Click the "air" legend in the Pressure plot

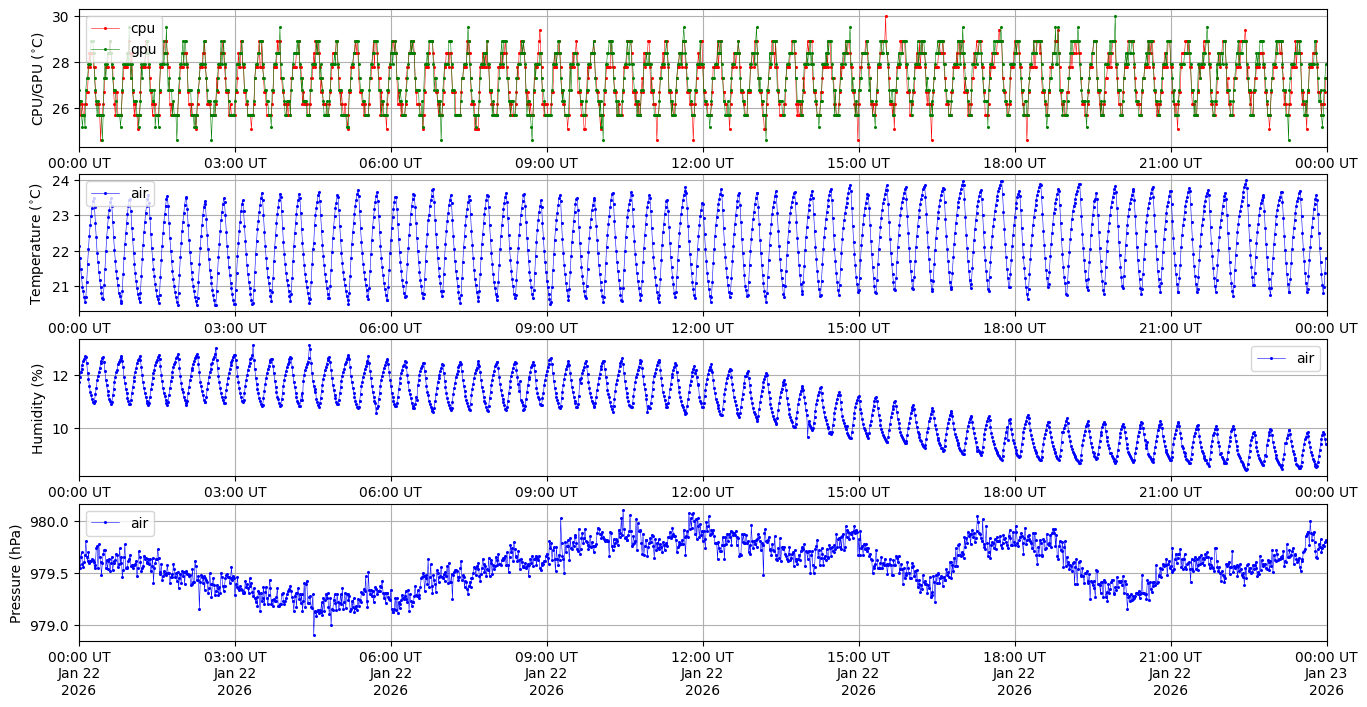(x=139, y=522)
